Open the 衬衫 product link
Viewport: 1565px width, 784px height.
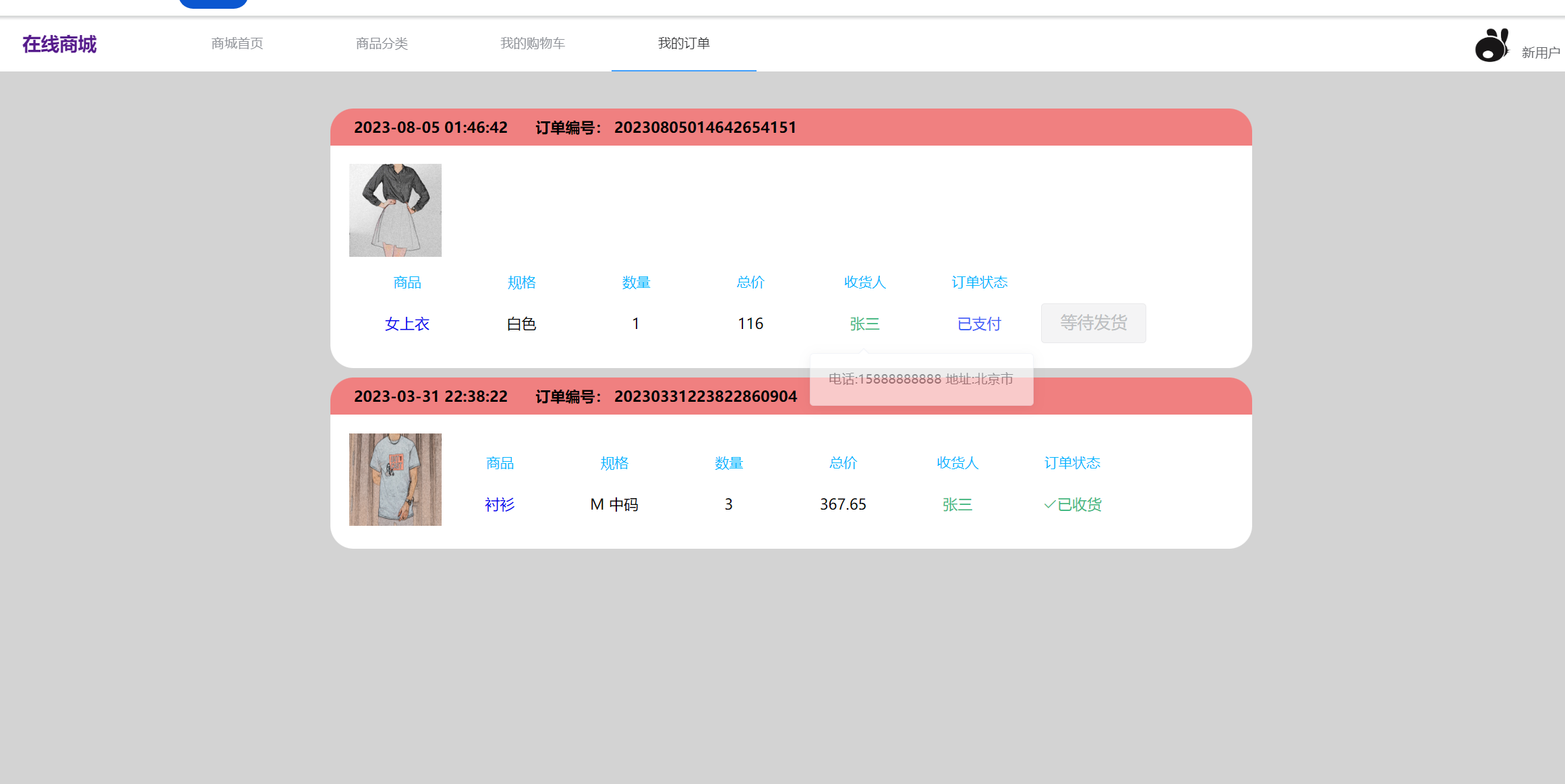click(x=499, y=504)
